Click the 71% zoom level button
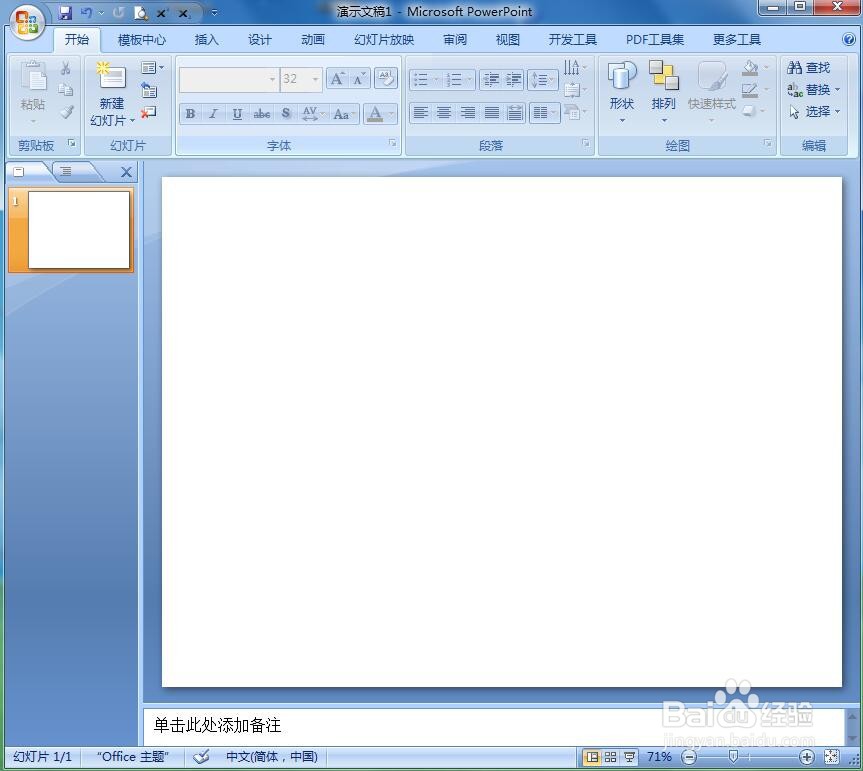 [x=659, y=757]
